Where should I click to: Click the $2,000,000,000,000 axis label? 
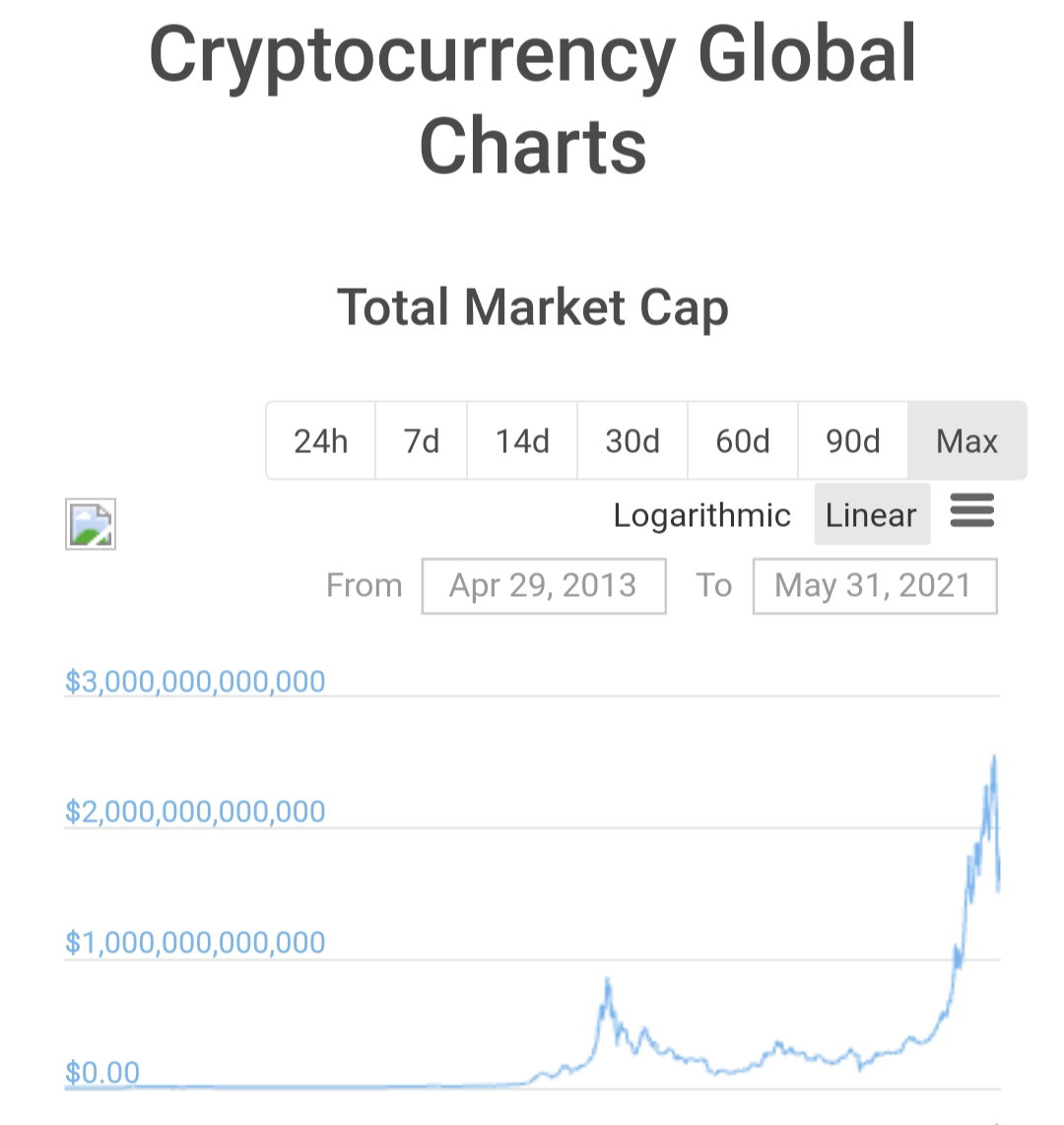click(x=195, y=812)
